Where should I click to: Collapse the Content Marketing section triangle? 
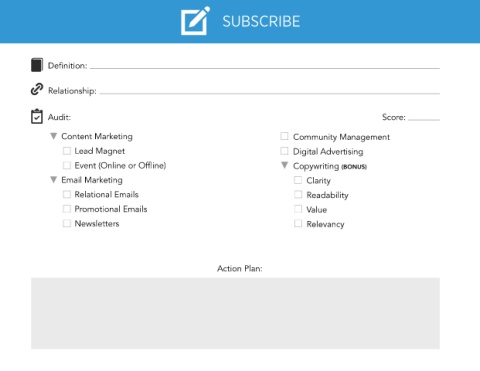tap(53, 136)
